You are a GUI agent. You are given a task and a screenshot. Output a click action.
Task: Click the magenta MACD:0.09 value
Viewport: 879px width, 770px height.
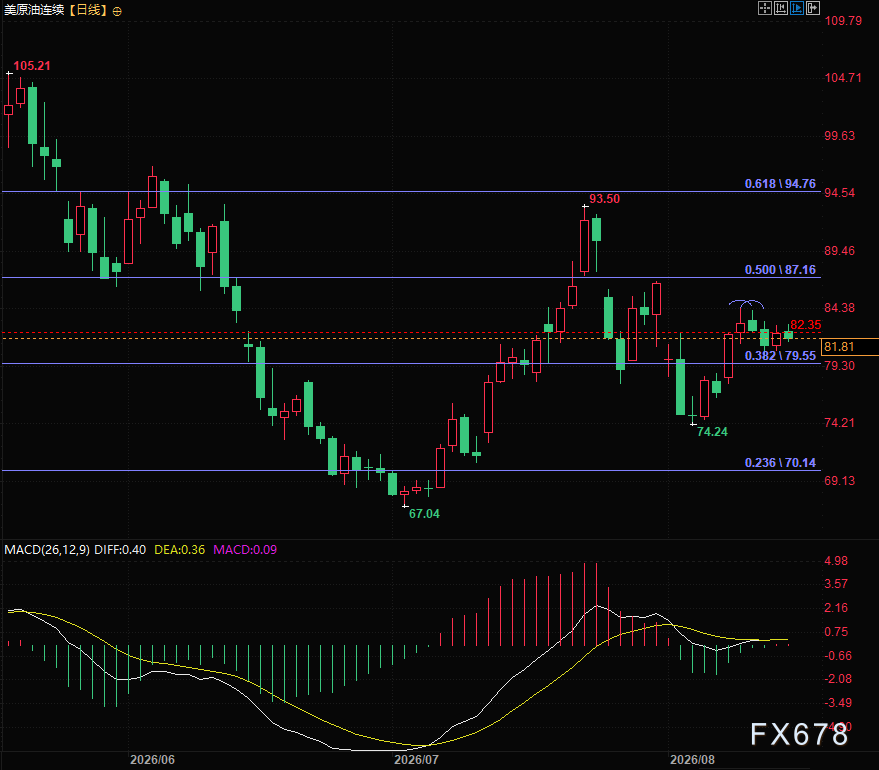pos(245,550)
